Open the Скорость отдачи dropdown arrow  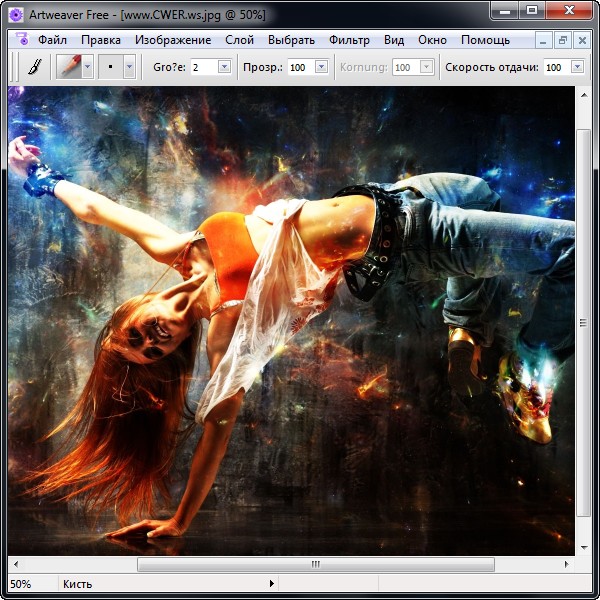[577, 67]
